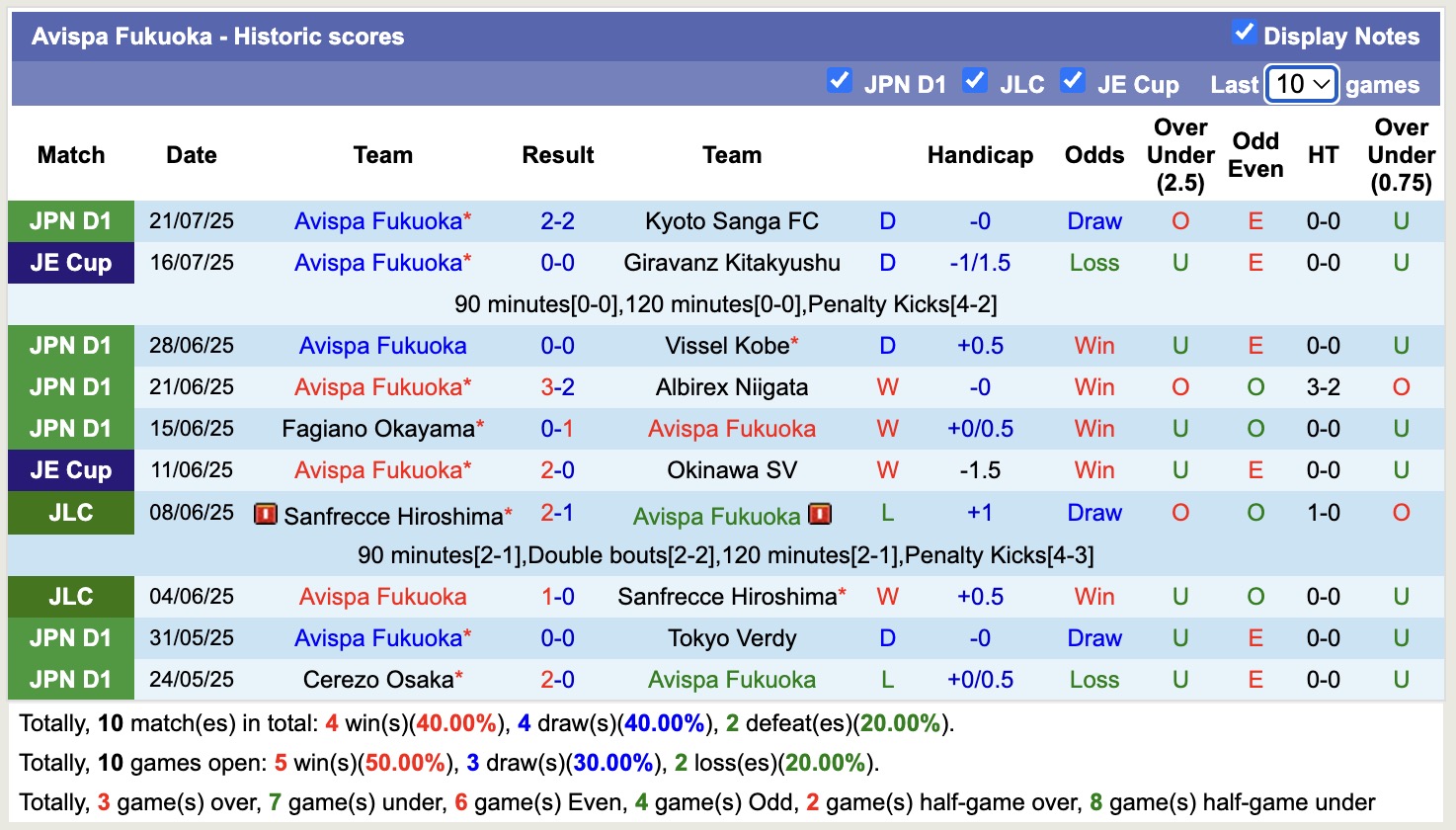
Task: Click the Odds column header
Action: click(x=1093, y=154)
